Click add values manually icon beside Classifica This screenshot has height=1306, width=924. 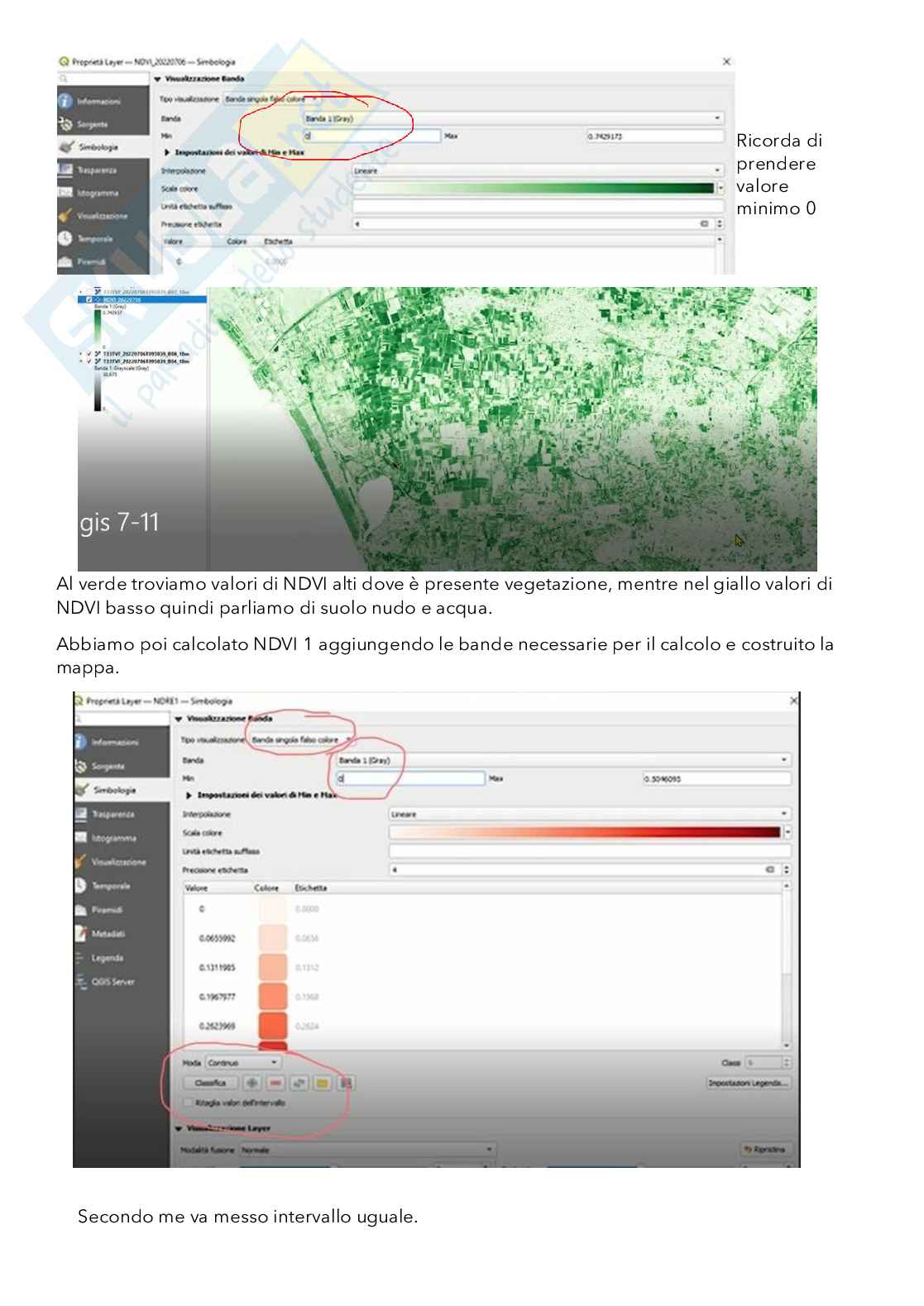[252, 1083]
